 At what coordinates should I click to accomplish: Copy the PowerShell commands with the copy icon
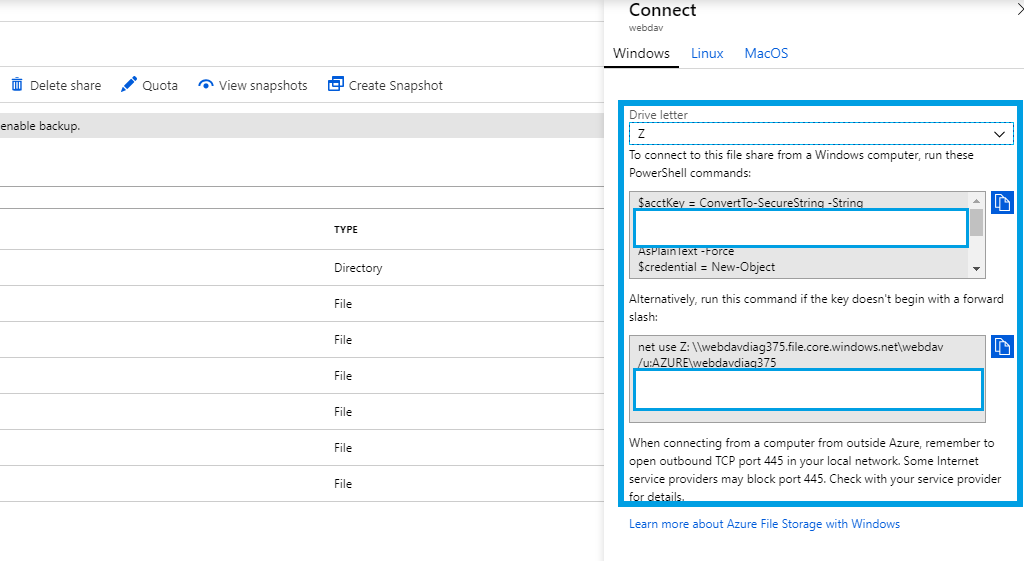pyautogui.click(x=1002, y=203)
